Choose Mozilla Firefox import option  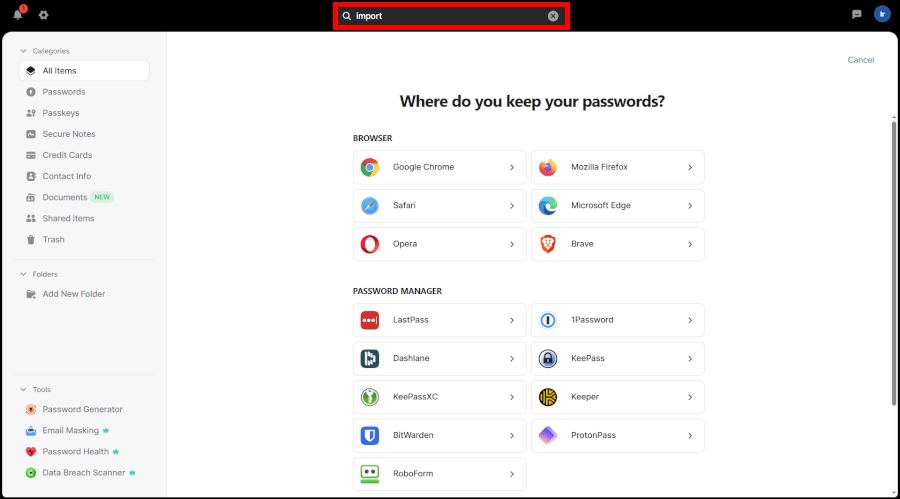click(x=617, y=167)
